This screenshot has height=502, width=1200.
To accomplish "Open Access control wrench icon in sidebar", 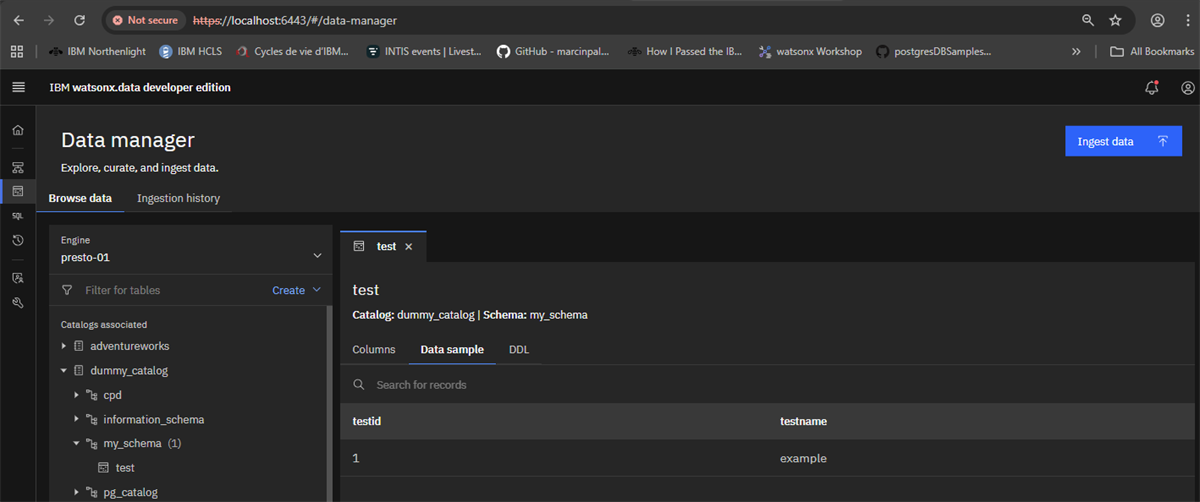I will tap(18, 302).
